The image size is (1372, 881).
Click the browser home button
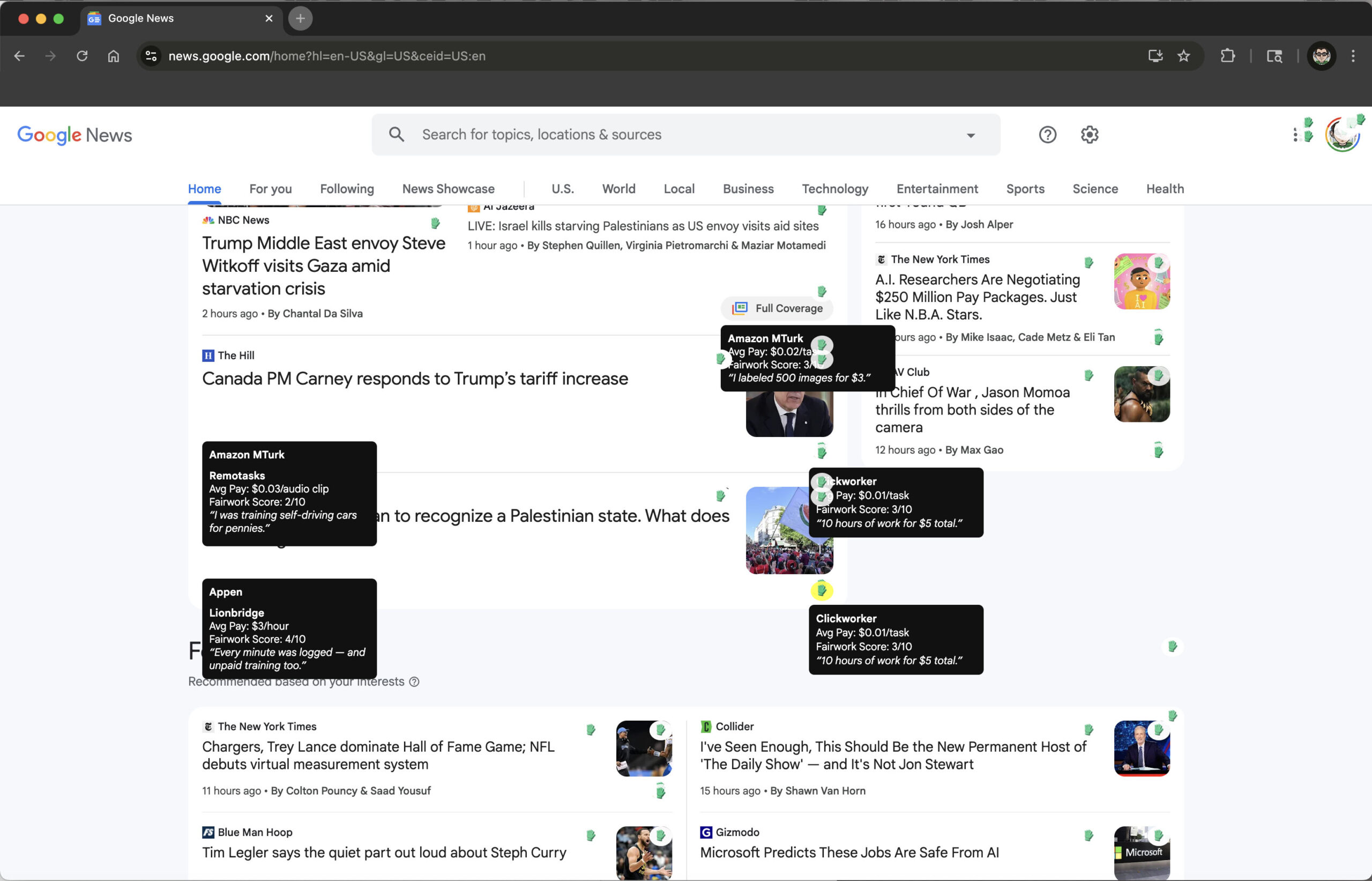click(x=113, y=56)
